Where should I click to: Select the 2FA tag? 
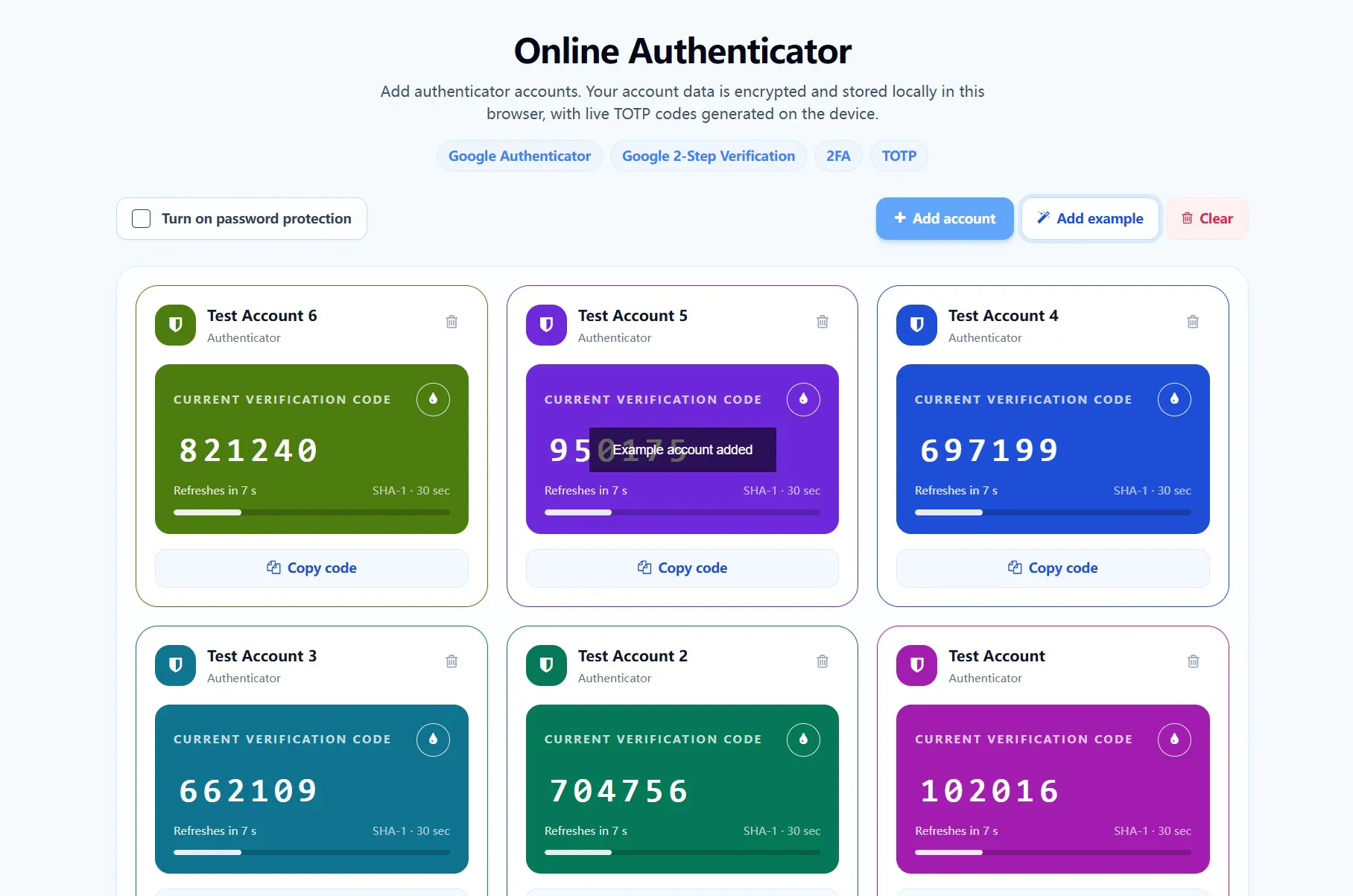[838, 156]
